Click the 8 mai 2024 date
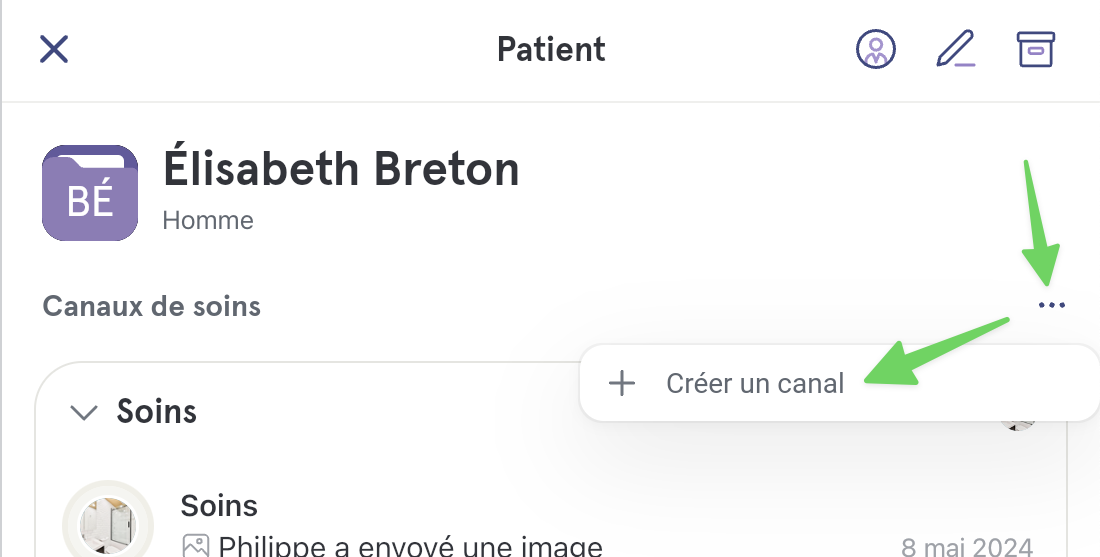 pyautogui.click(x=967, y=547)
